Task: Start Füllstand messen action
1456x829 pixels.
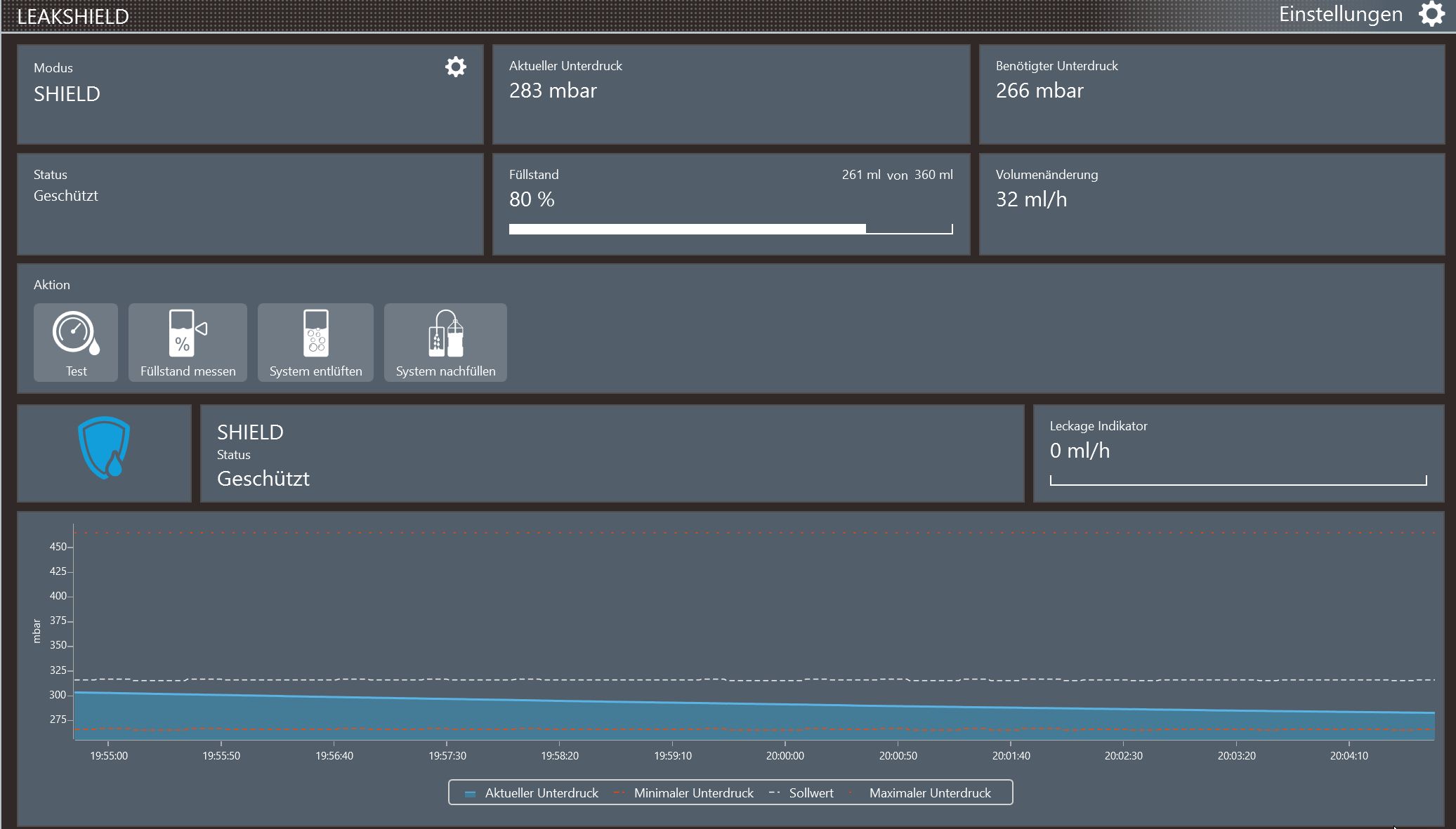Action: [188, 342]
